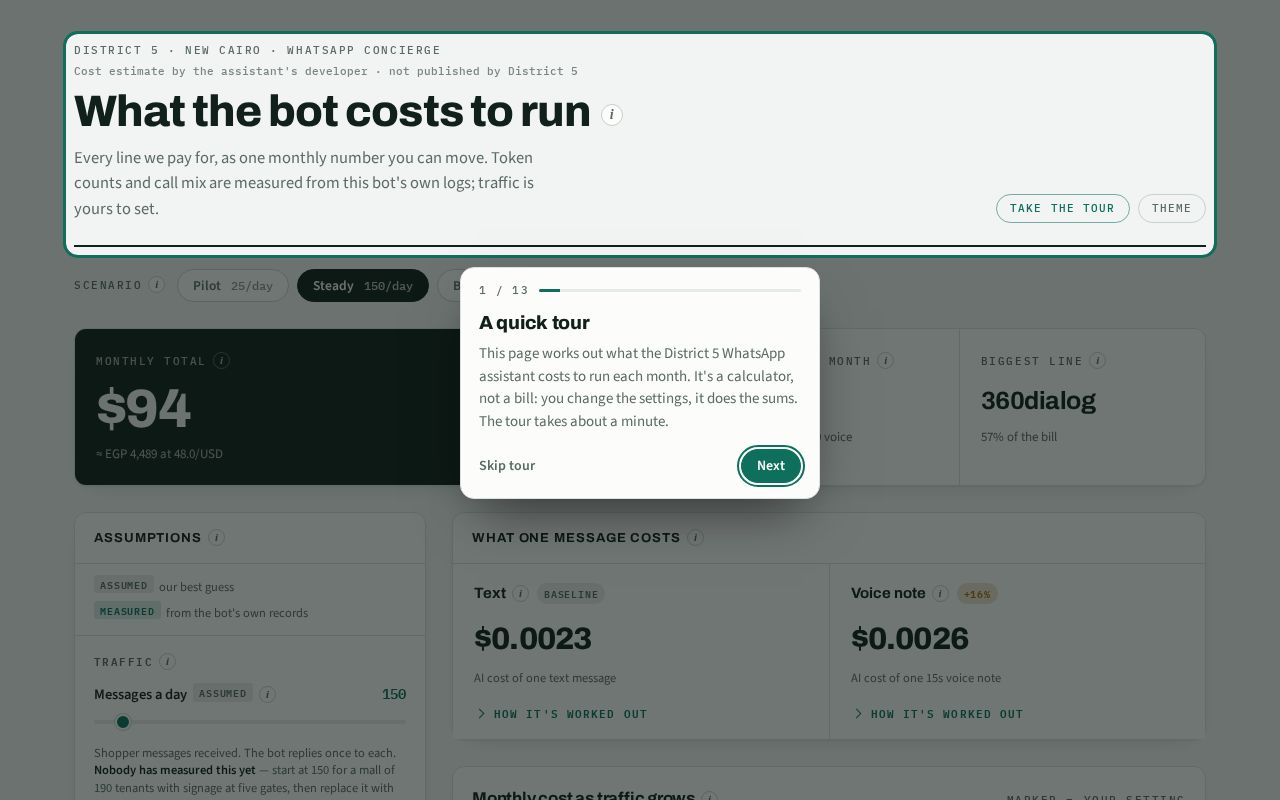The width and height of the screenshot is (1280, 800).
Task: Click the 'EGP 4,489 at 48.0/USD' line
Action: tap(160, 454)
